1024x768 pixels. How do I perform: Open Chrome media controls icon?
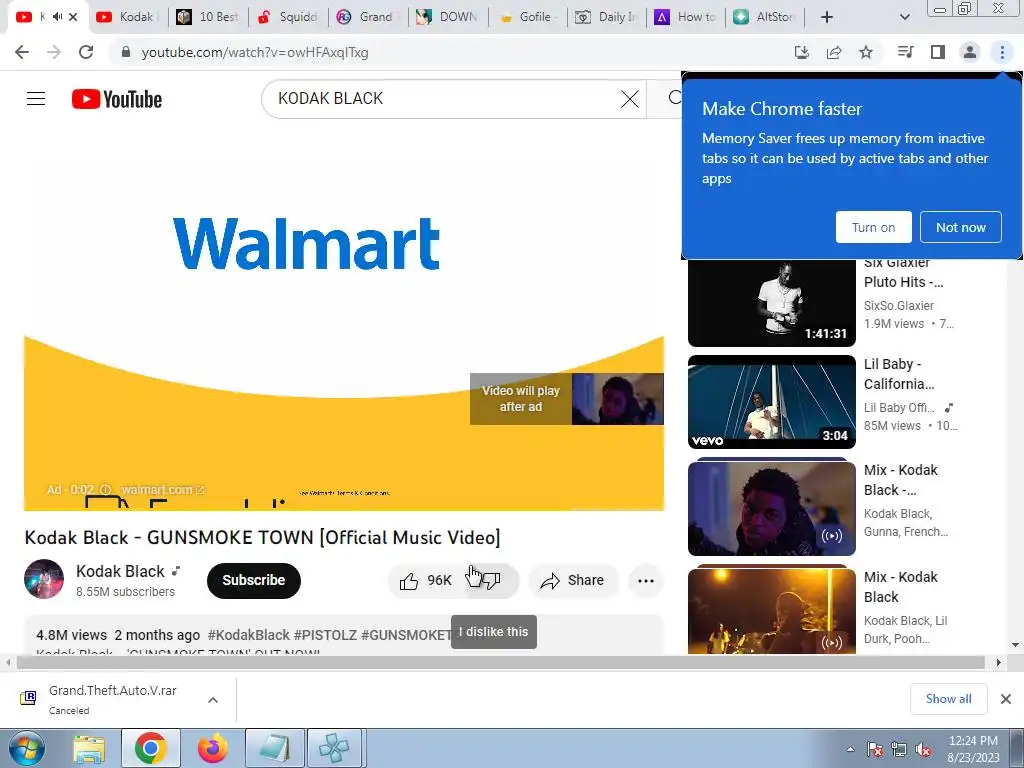point(906,52)
